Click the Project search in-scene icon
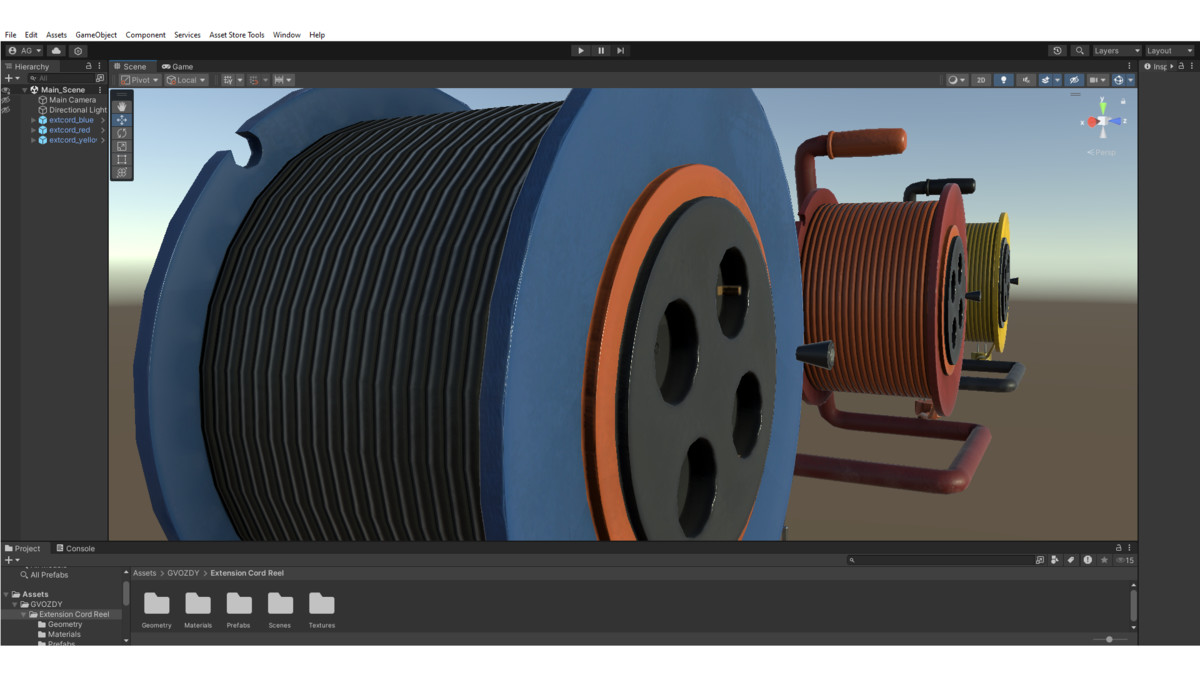Screen dimensions: 1200x675 [1040, 560]
